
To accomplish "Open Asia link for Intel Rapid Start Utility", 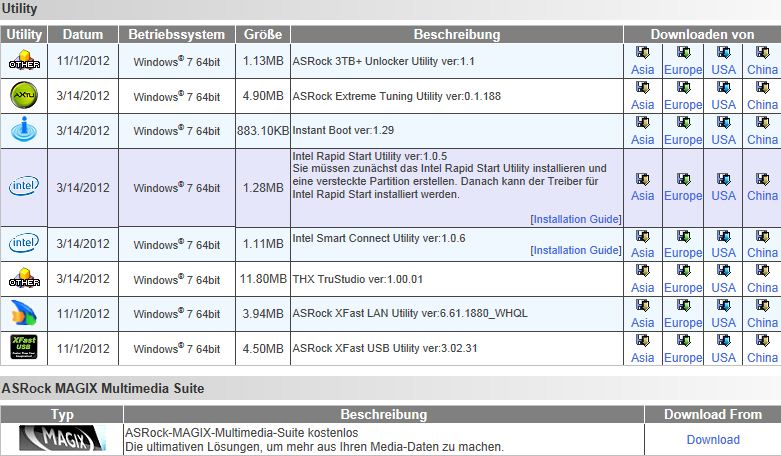I will [x=643, y=196].
